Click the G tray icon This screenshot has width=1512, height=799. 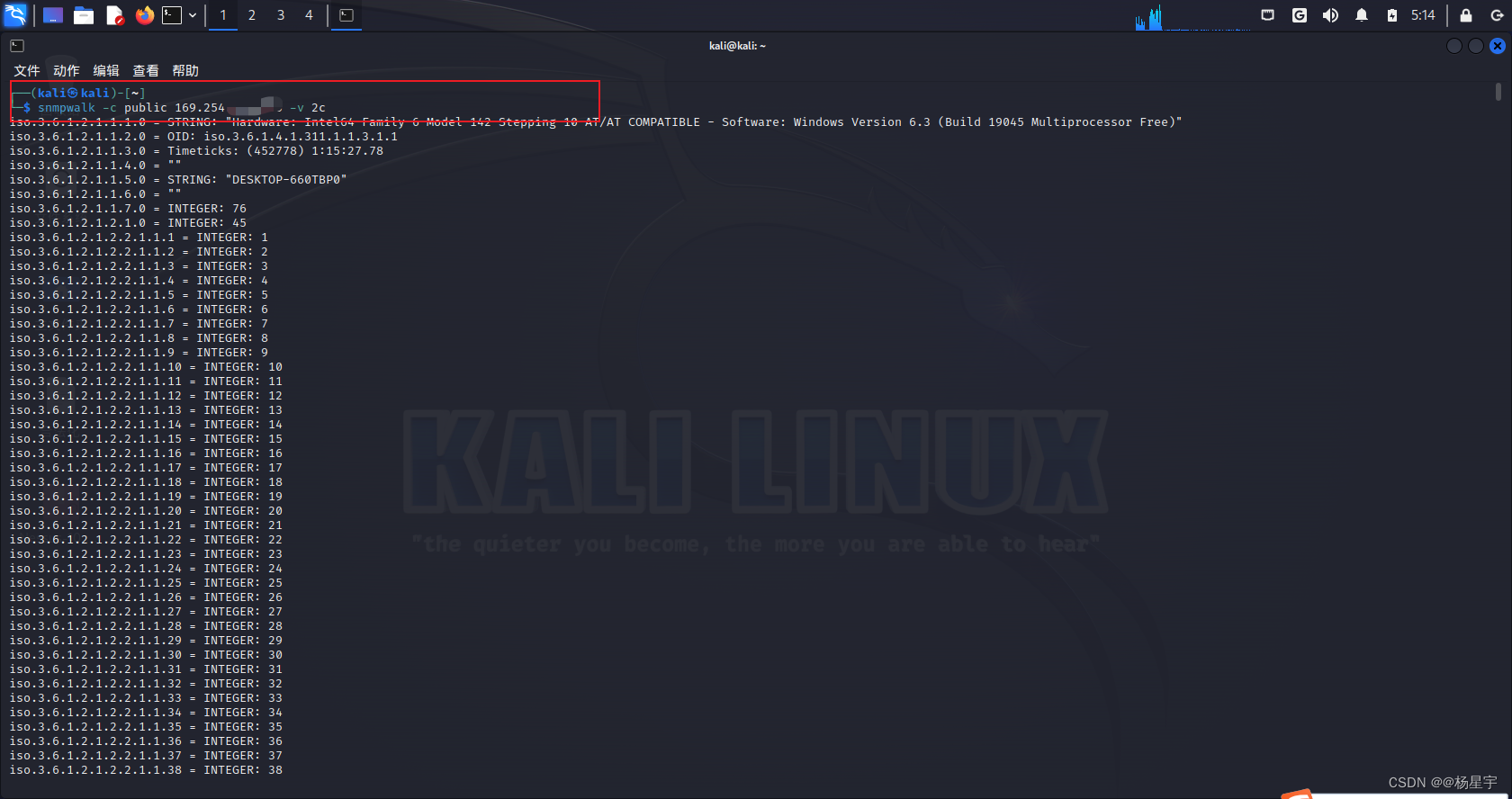click(x=1300, y=15)
